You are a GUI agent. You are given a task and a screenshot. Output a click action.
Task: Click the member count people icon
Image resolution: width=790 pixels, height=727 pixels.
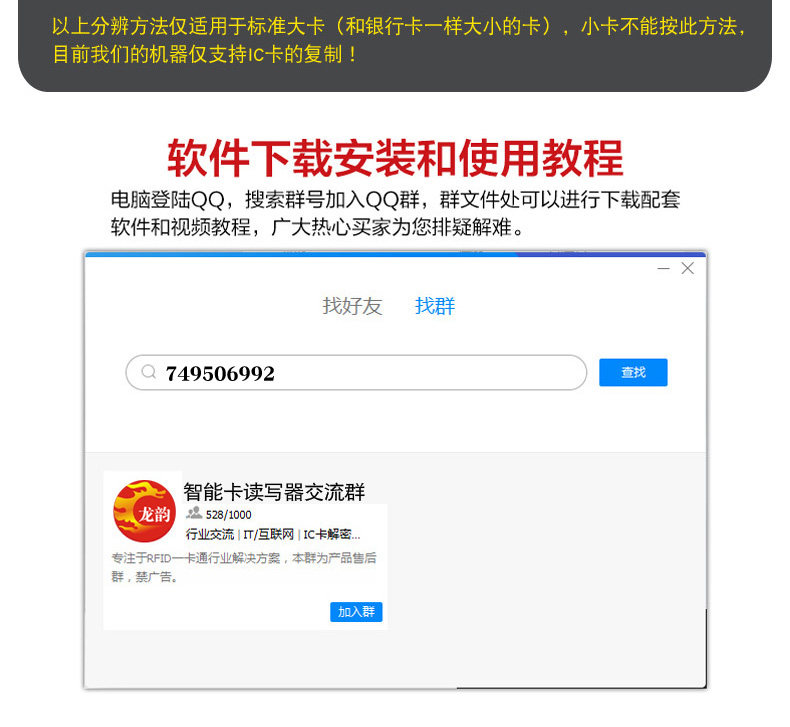tap(194, 513)
